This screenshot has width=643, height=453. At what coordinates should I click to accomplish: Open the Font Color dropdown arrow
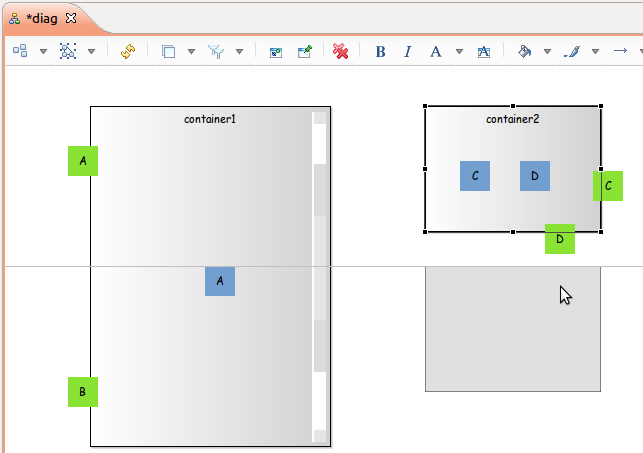coord(459,51)
